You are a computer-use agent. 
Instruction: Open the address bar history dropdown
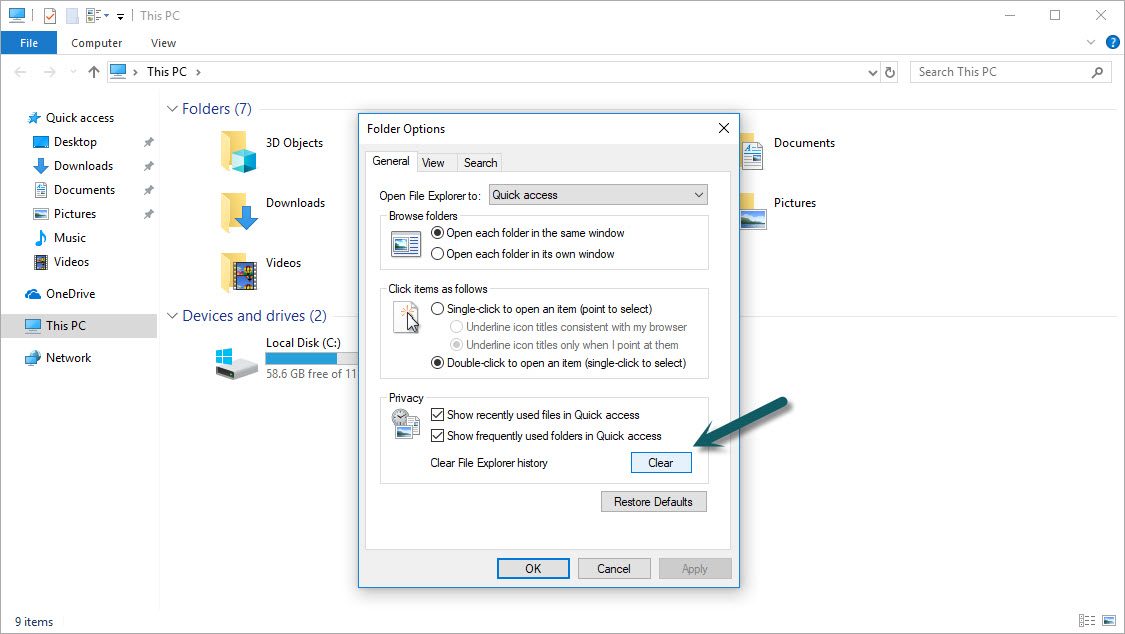tap(872, 72)
